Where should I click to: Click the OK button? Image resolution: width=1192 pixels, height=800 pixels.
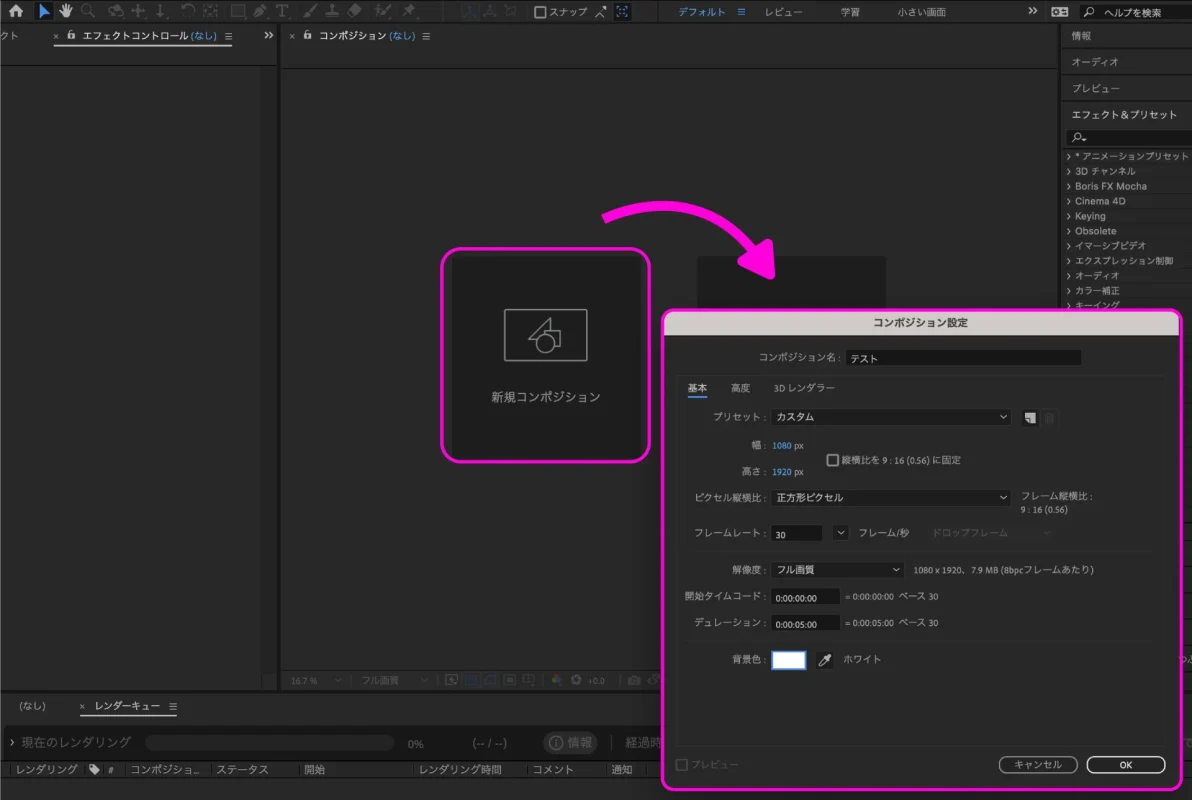(x=1126, y=765)
